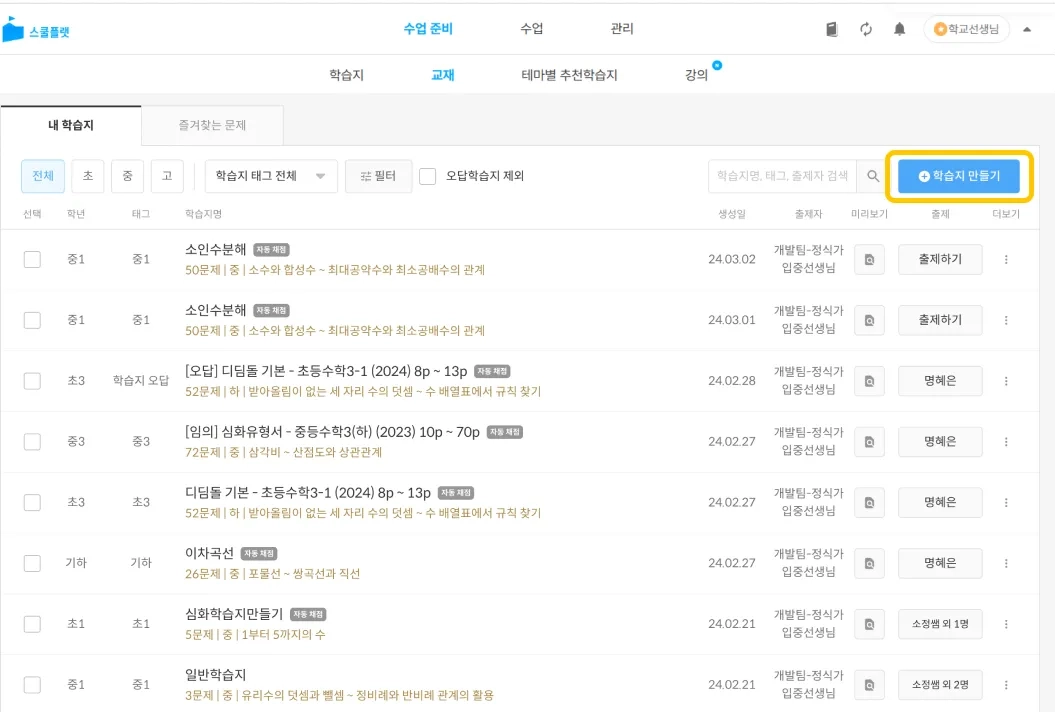Screen dimensions: 1055x712
Task: Check the 일반학습지 row
Action: [32, 684]
